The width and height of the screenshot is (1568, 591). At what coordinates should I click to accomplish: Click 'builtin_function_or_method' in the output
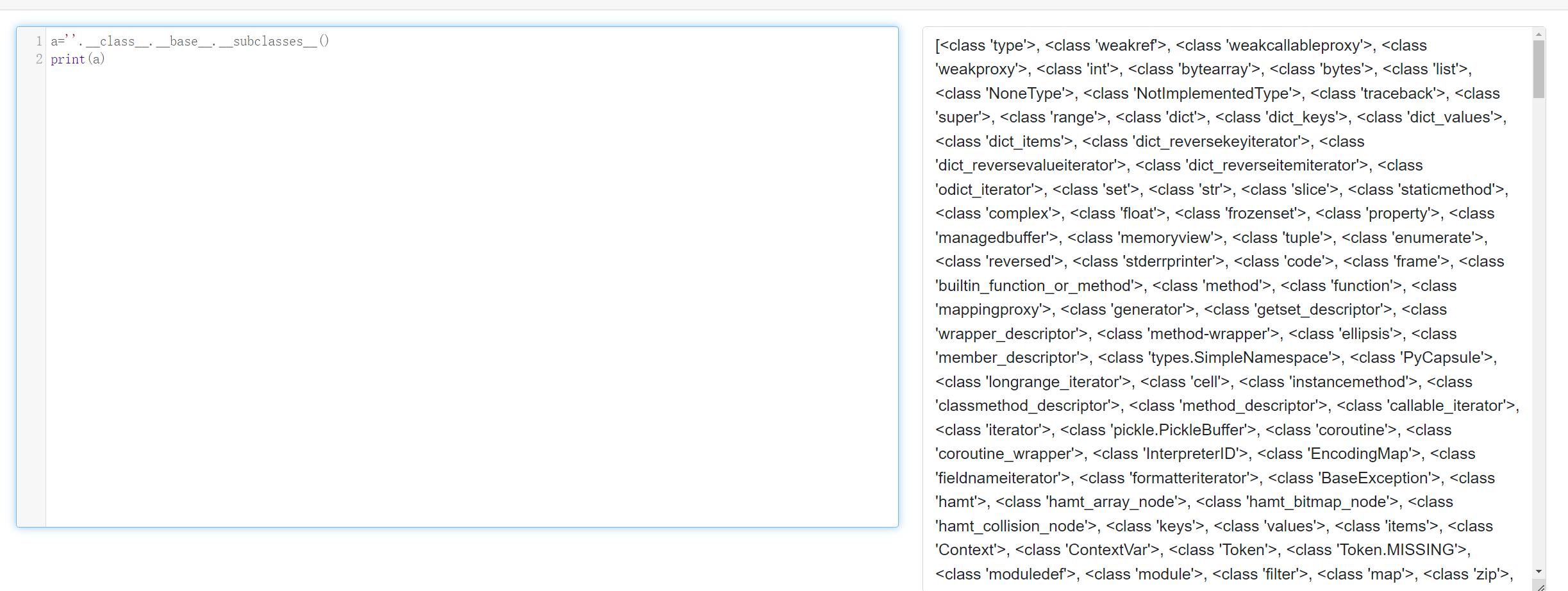tap(1035, 286)
